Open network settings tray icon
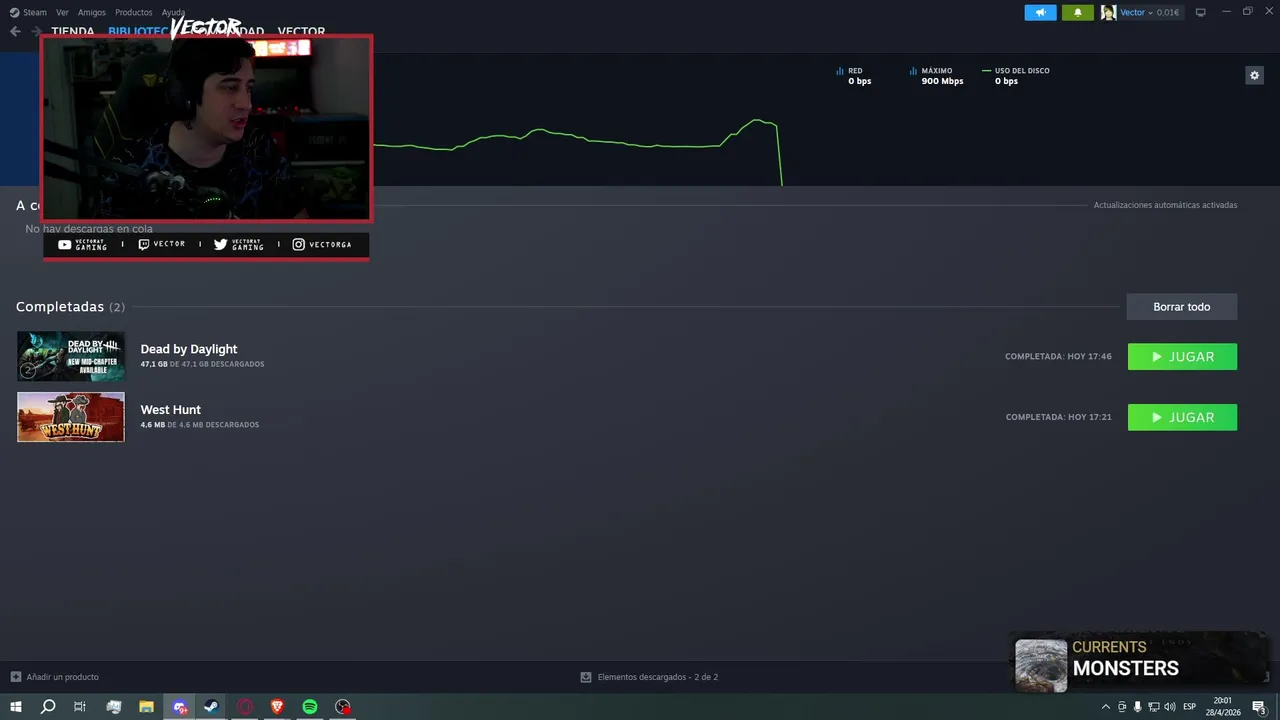 click(x=1154, y=707)
